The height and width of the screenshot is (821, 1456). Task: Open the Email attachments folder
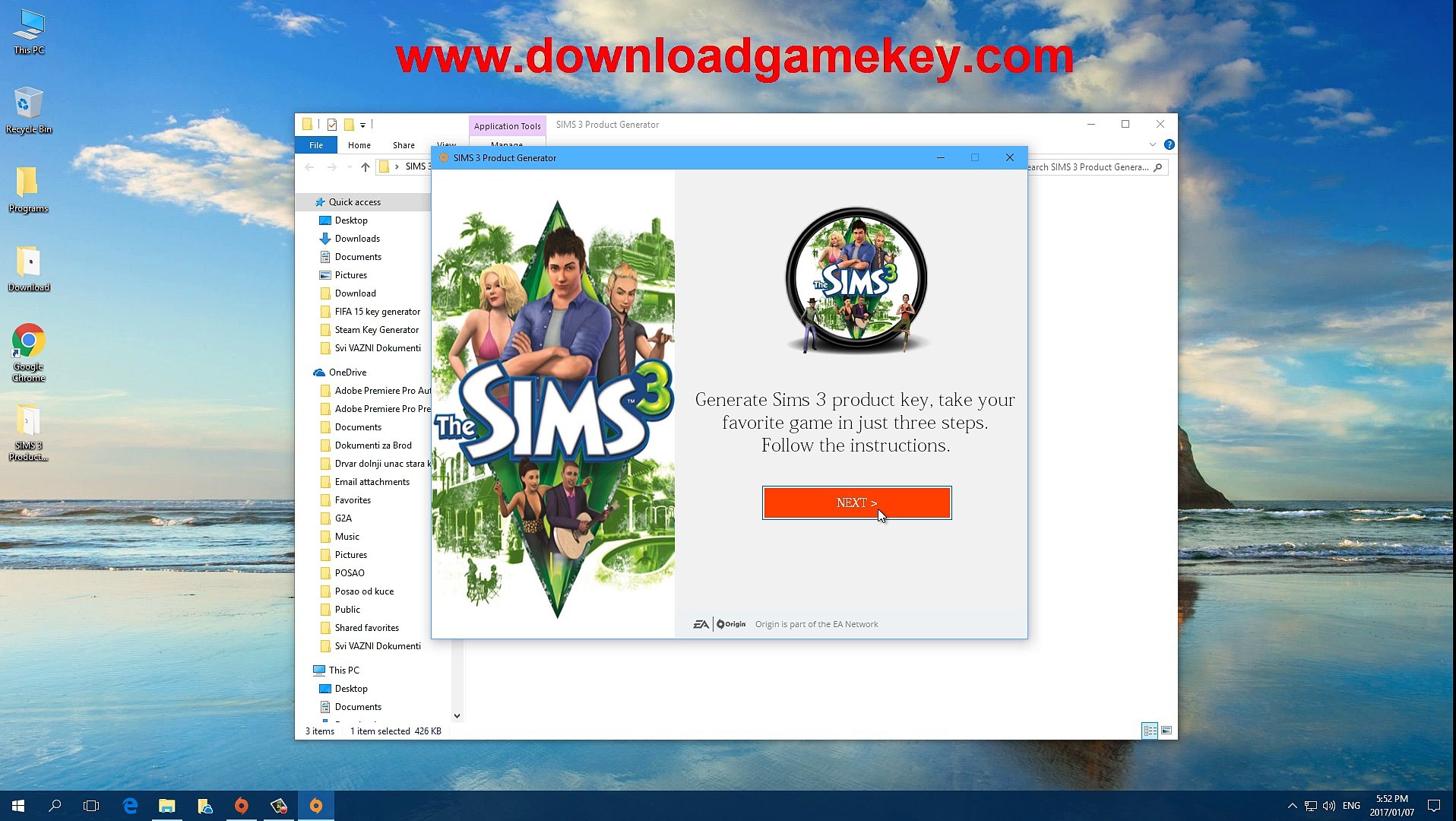click(x=372, y=482)
